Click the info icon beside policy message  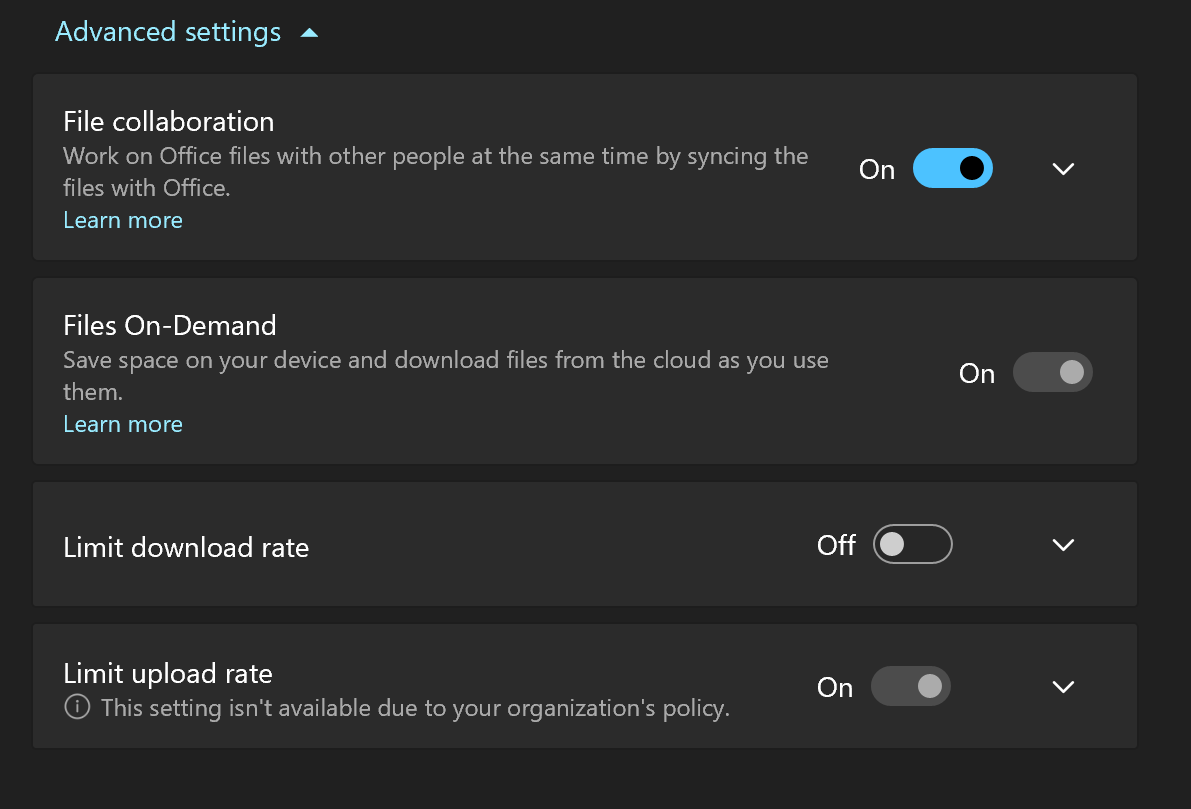click(77, 706)
